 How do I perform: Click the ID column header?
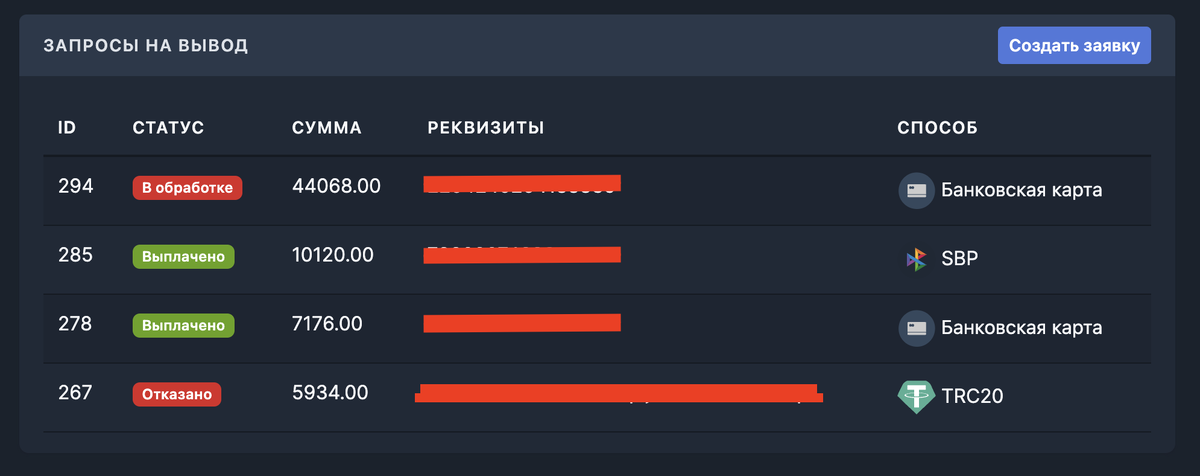click(67, 127)
